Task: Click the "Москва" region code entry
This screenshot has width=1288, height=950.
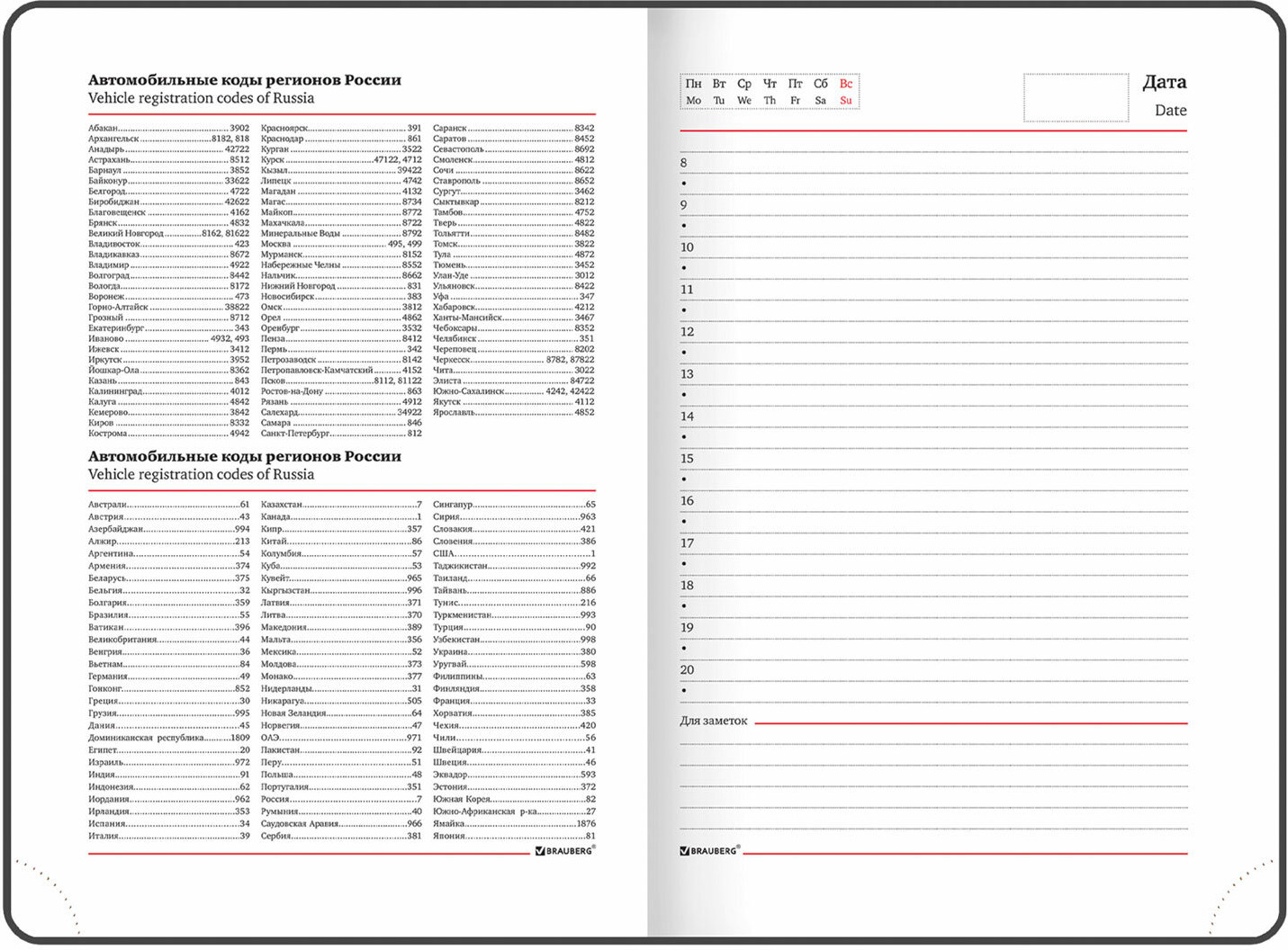Action: tap(276, 244)
